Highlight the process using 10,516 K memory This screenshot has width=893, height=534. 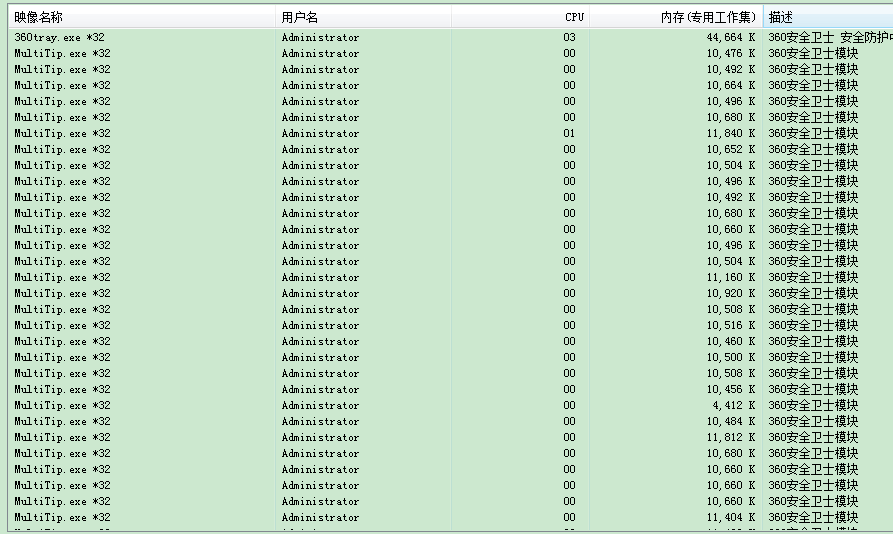62,326
